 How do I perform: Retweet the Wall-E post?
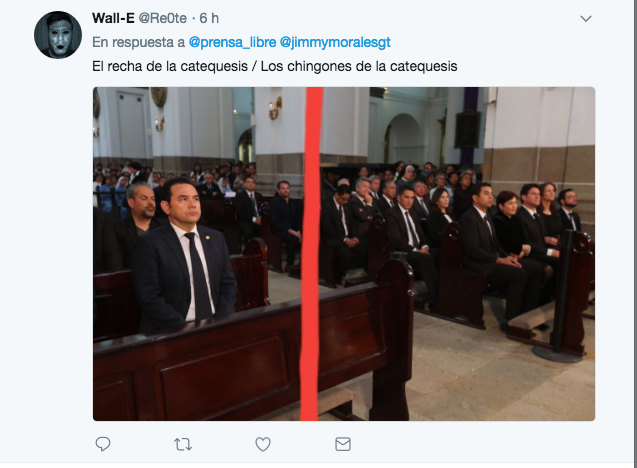tap(183, 444)
